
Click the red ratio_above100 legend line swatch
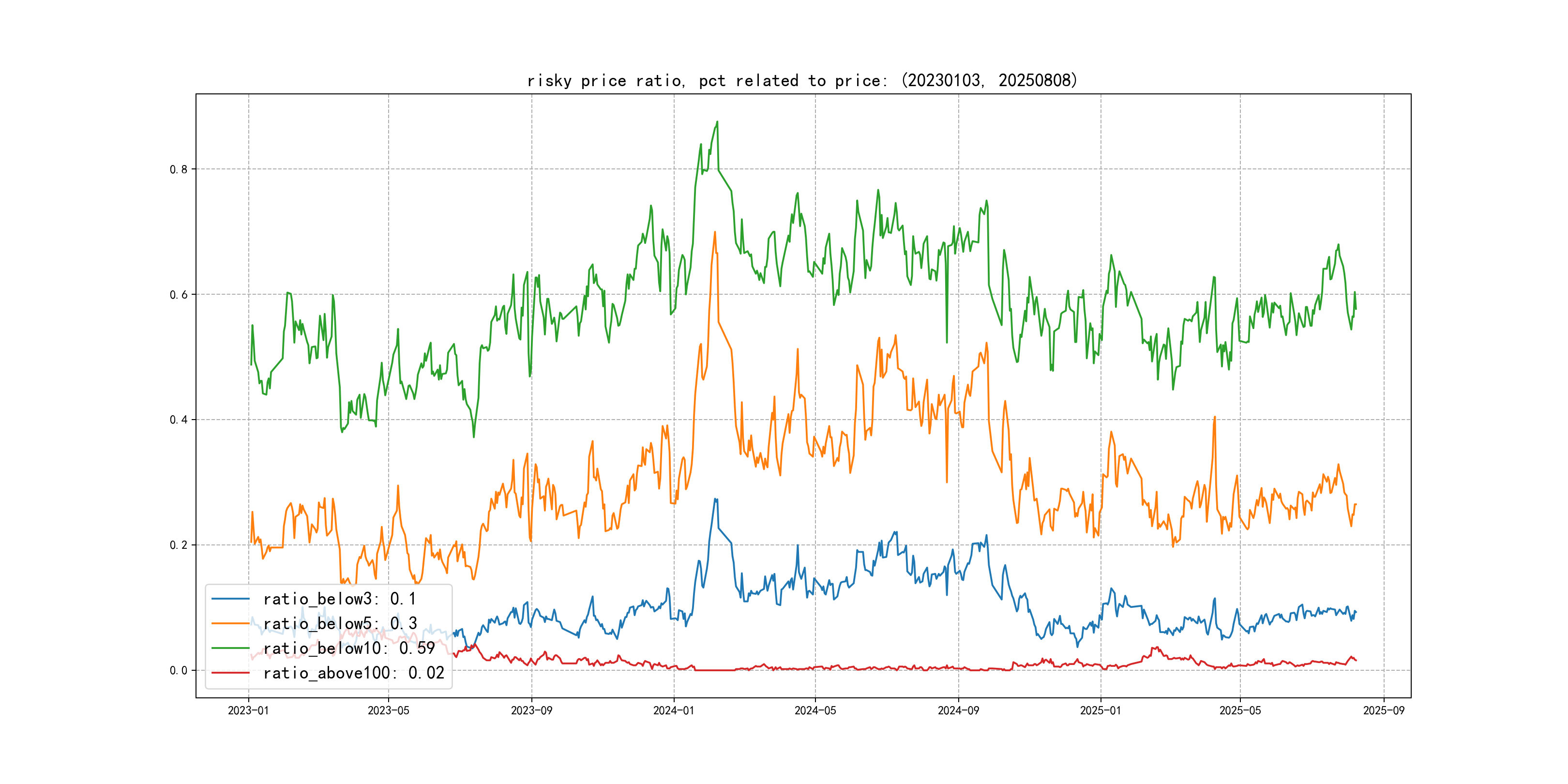(x=230, y=673)
